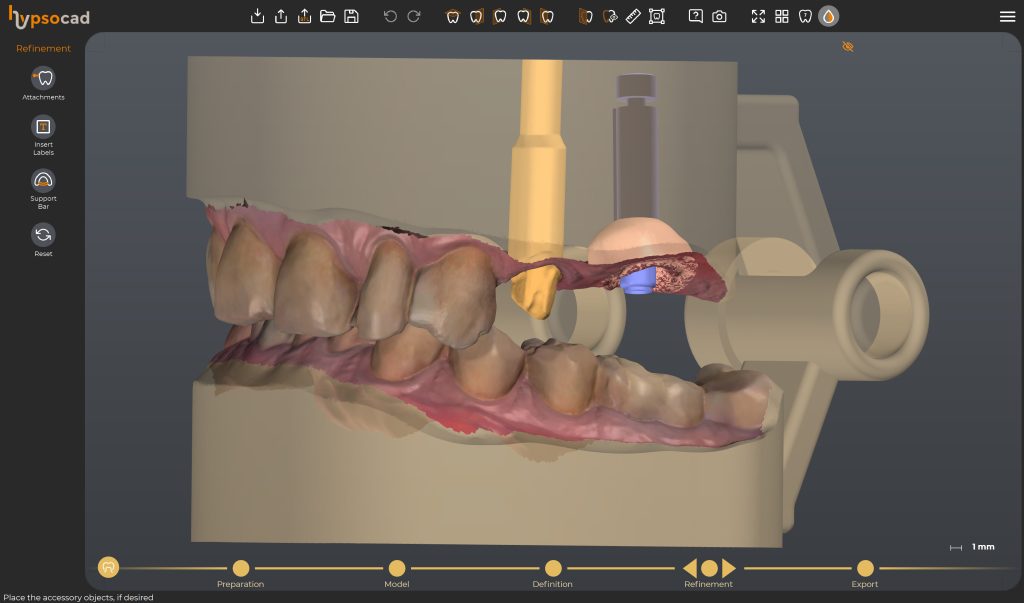Switch to the Export step
Viewport: 1024px width, 603px height.
pos(865,568)
